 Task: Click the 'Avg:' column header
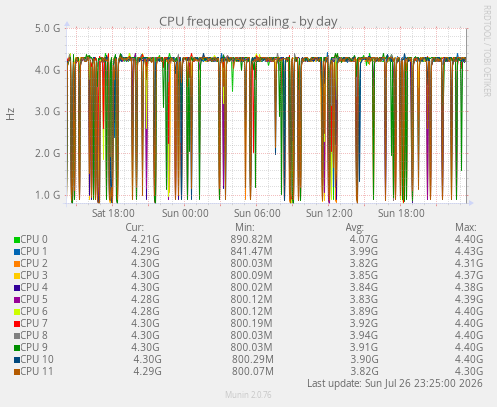point(355,227)
